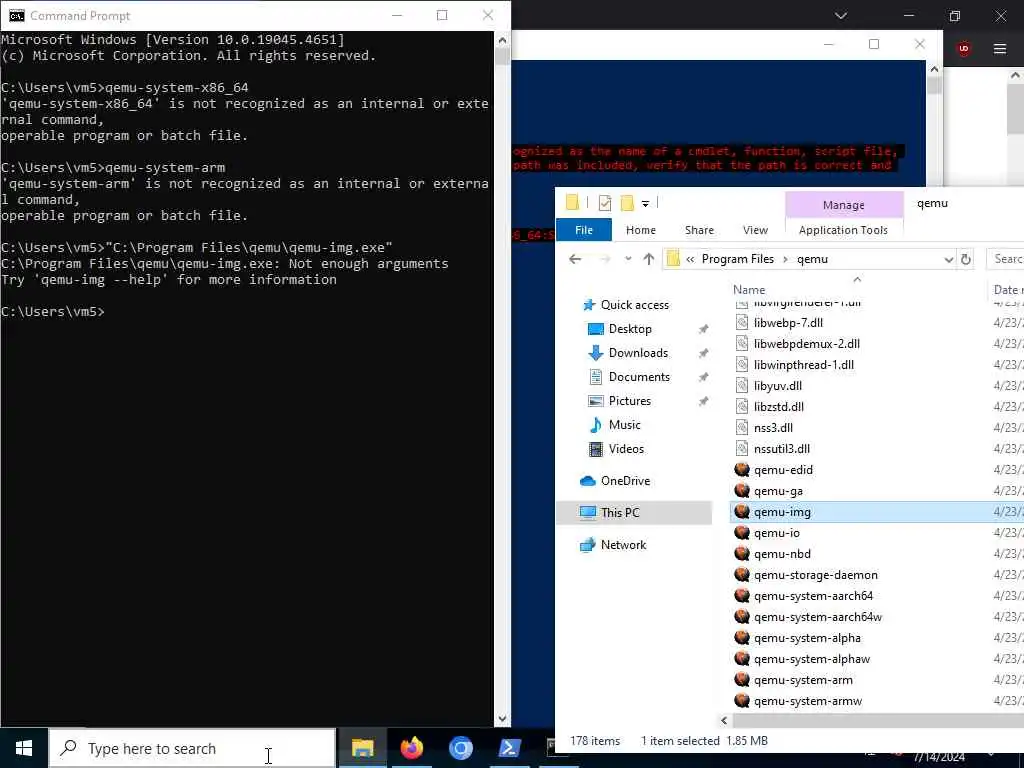The image size is (1024, 768).
Task: Click the nssutil3.dll file name
Action: [782, 449]
